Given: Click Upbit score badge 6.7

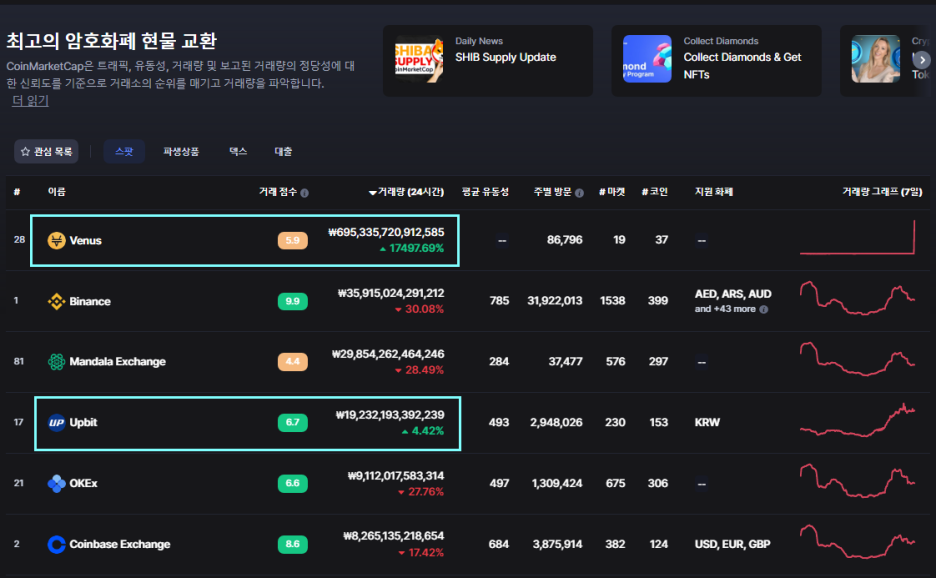Looking at the screenshot, I should tap(292, 423).
